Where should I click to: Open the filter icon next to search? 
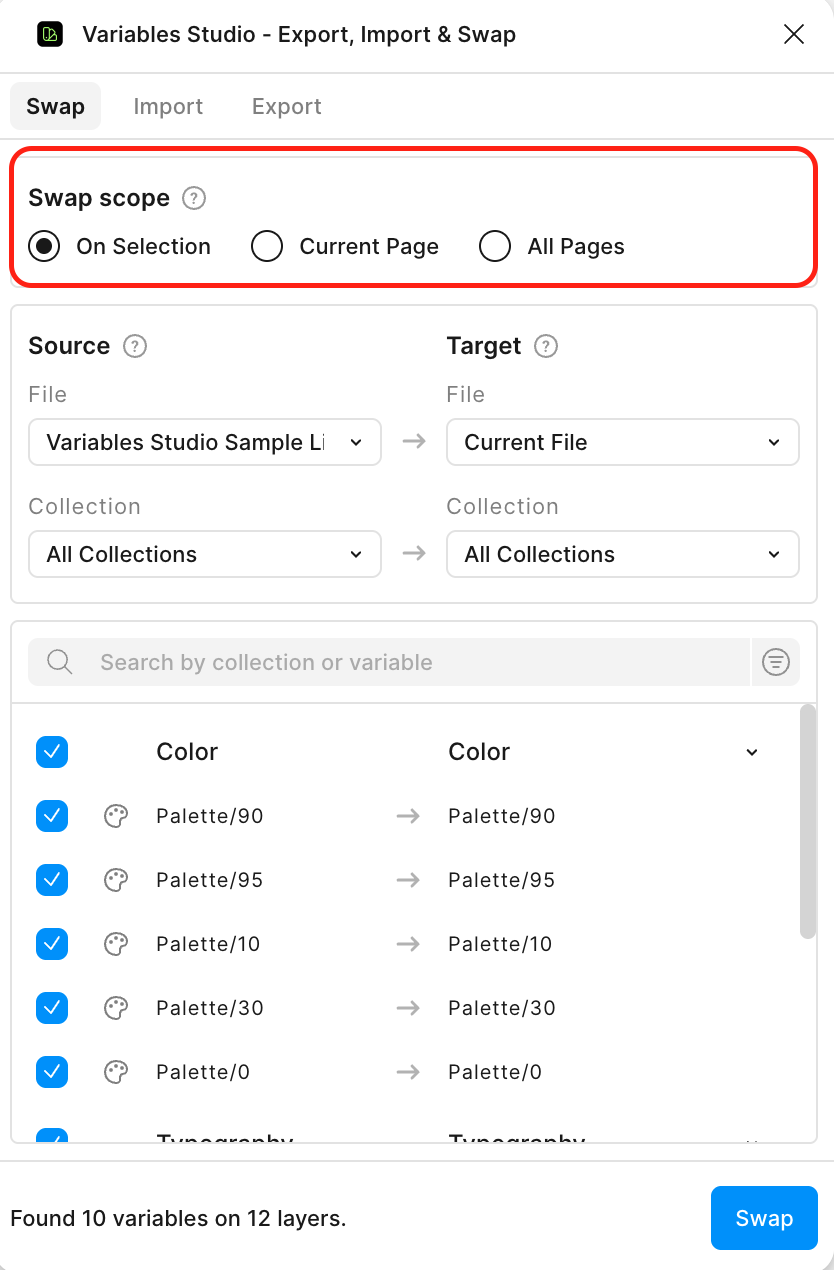point(776,662)
